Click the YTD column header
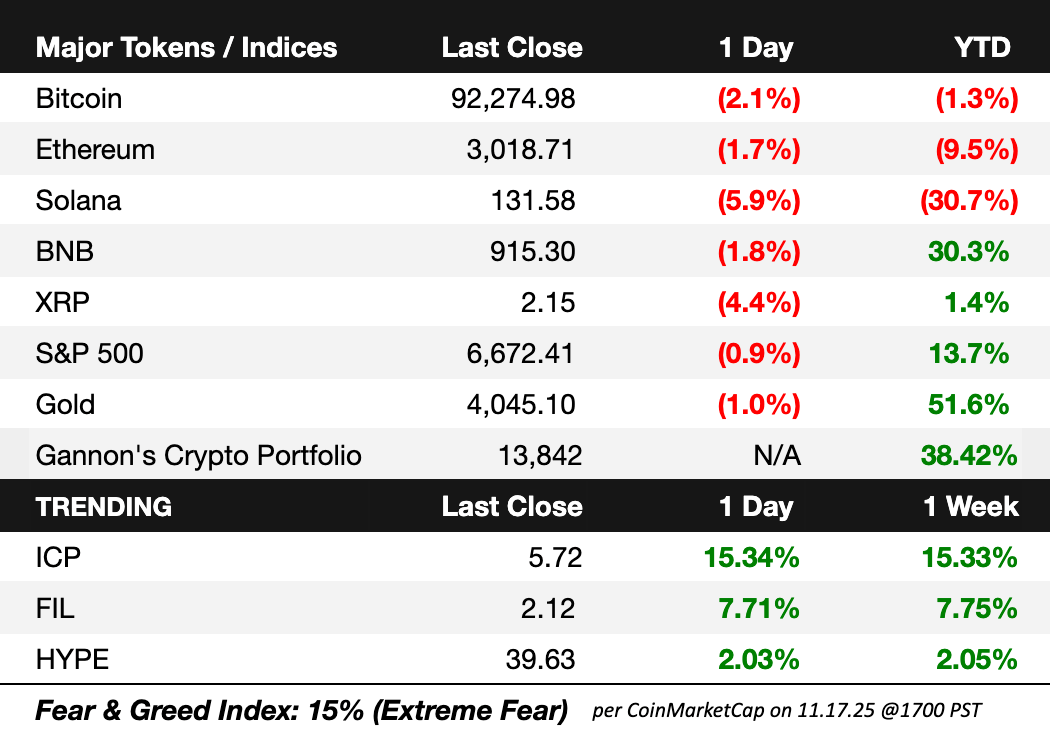Image resolution: width=1050 pixels, height=756 pixels. [x=982, y=48]
